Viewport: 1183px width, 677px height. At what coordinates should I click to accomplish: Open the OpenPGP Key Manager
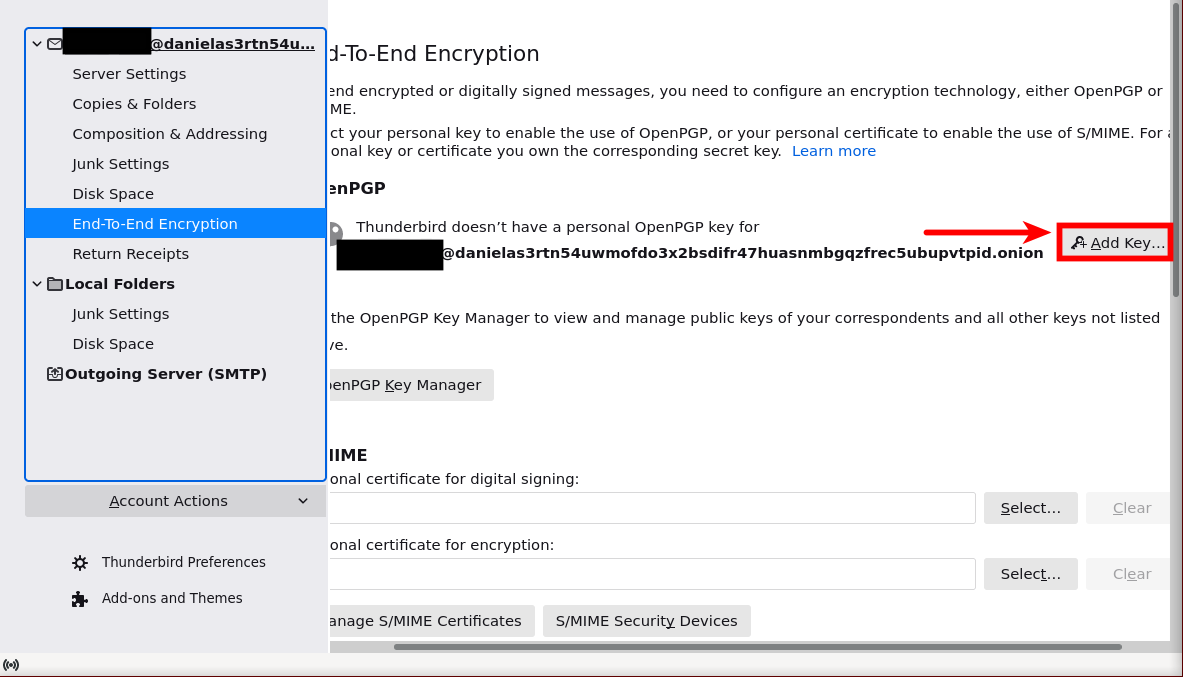pos(410,385)
